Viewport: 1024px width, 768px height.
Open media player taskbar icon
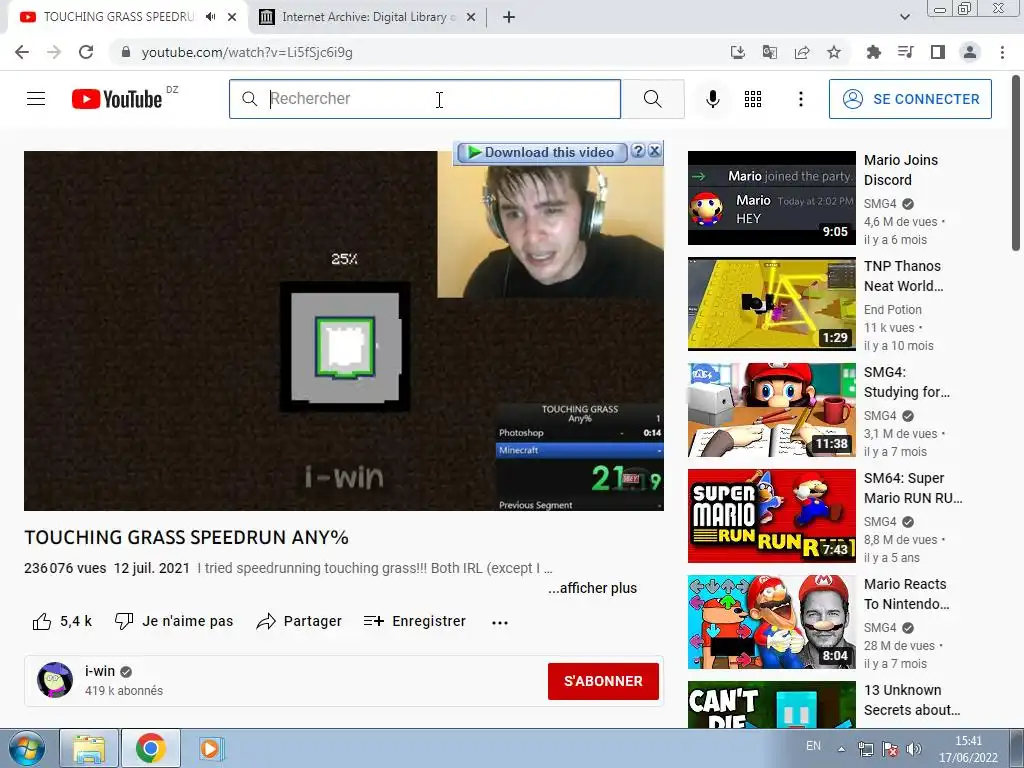click(210, 748)
